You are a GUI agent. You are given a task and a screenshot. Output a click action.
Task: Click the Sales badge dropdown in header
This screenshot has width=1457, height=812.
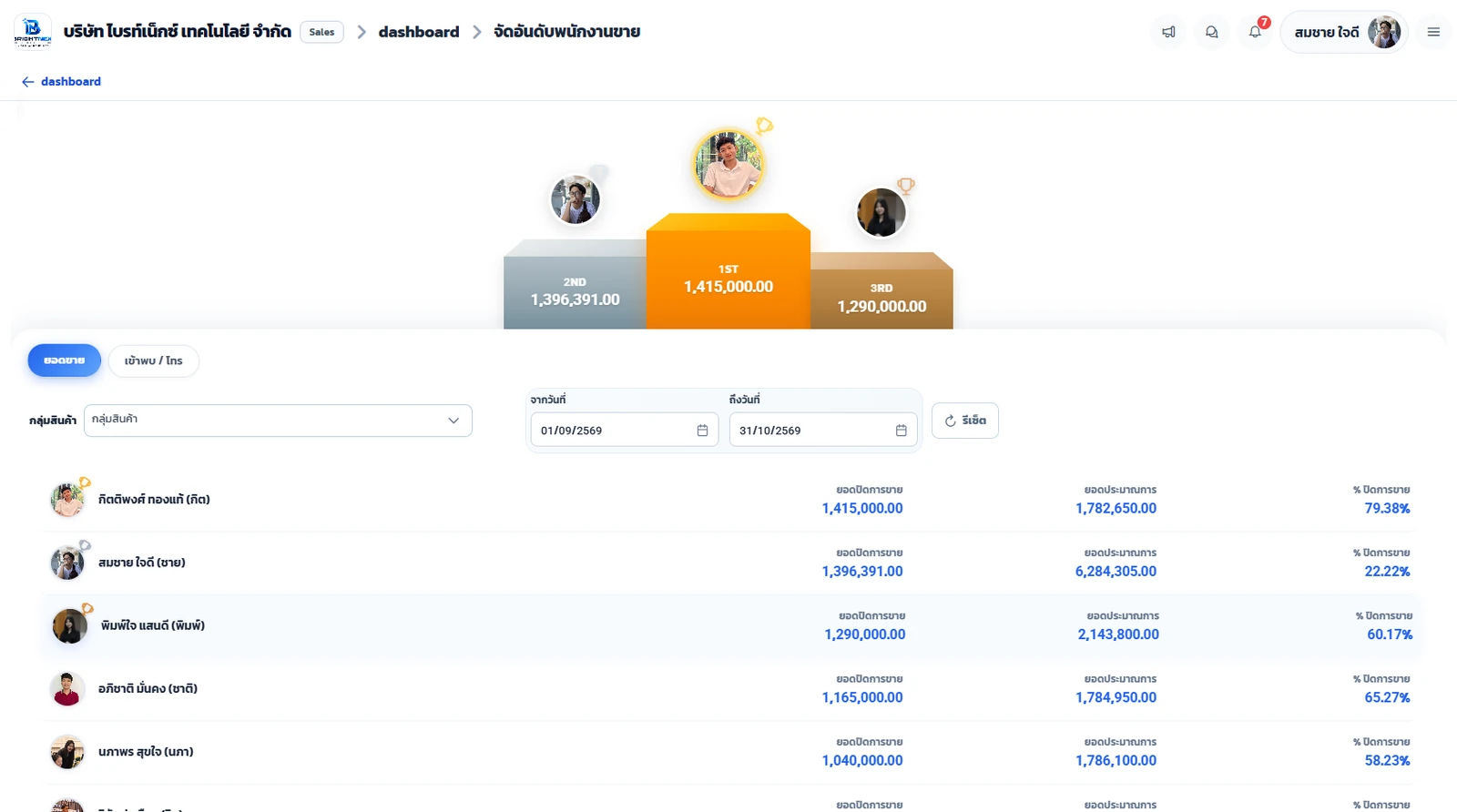[x=321, y=32]
